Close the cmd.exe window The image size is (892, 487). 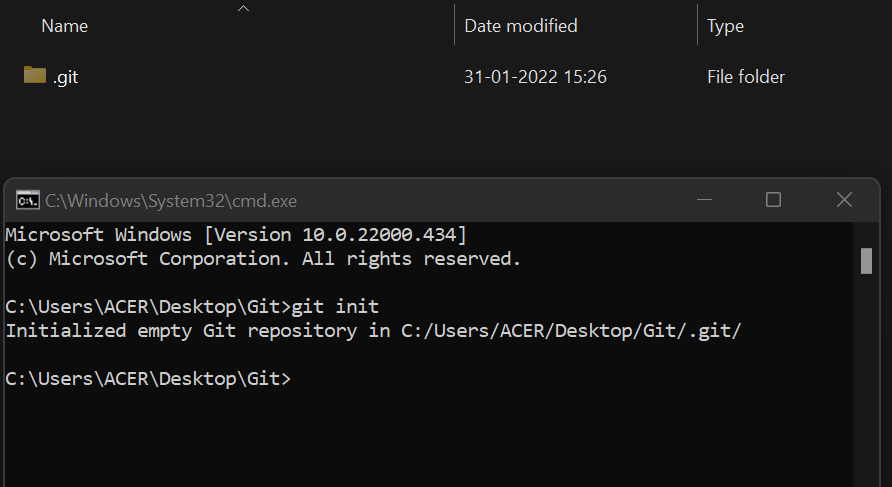click(x=844, y=200)
